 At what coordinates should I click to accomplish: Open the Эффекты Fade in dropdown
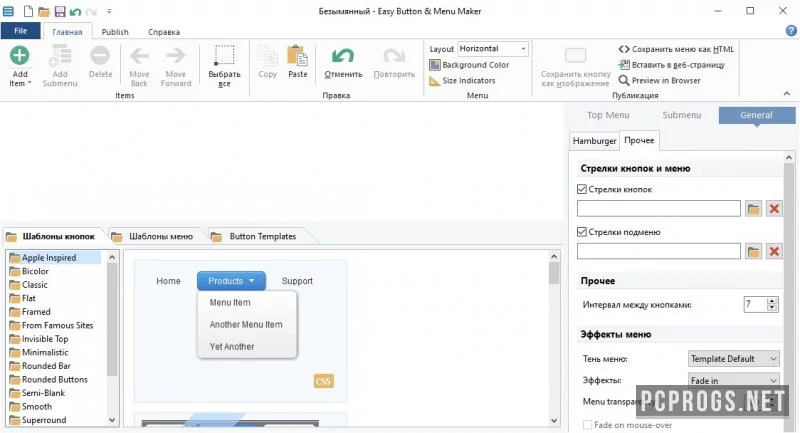click(734, 380)
